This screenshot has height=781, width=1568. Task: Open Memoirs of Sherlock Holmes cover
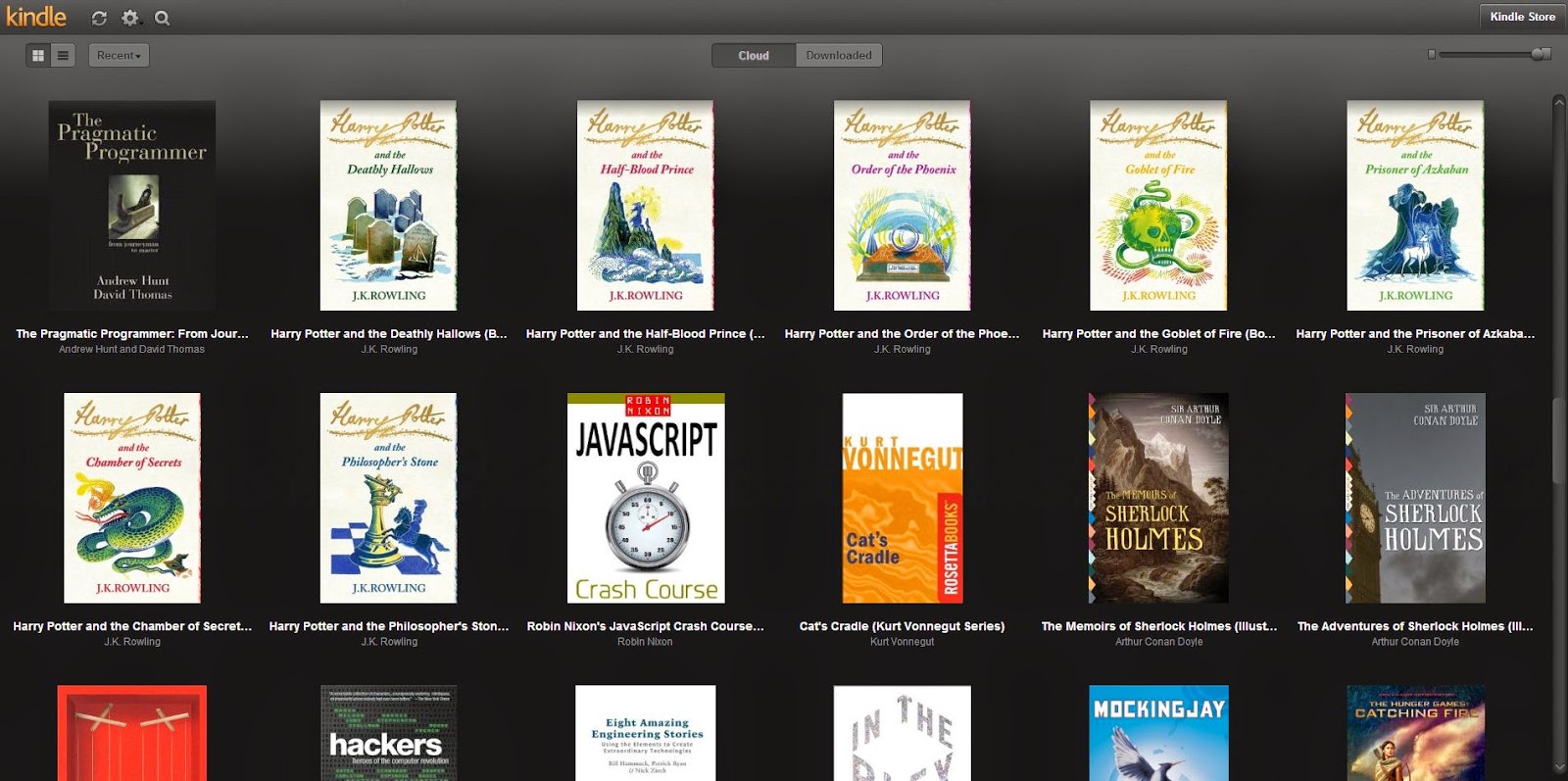pyautogui.click(x=1159, y=498)
